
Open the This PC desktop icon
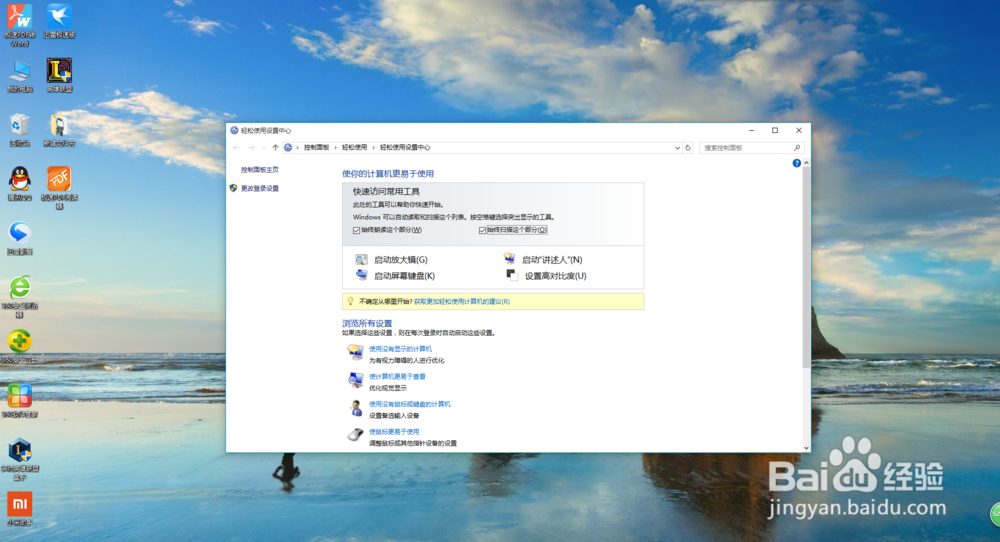(x=20, y=71)
